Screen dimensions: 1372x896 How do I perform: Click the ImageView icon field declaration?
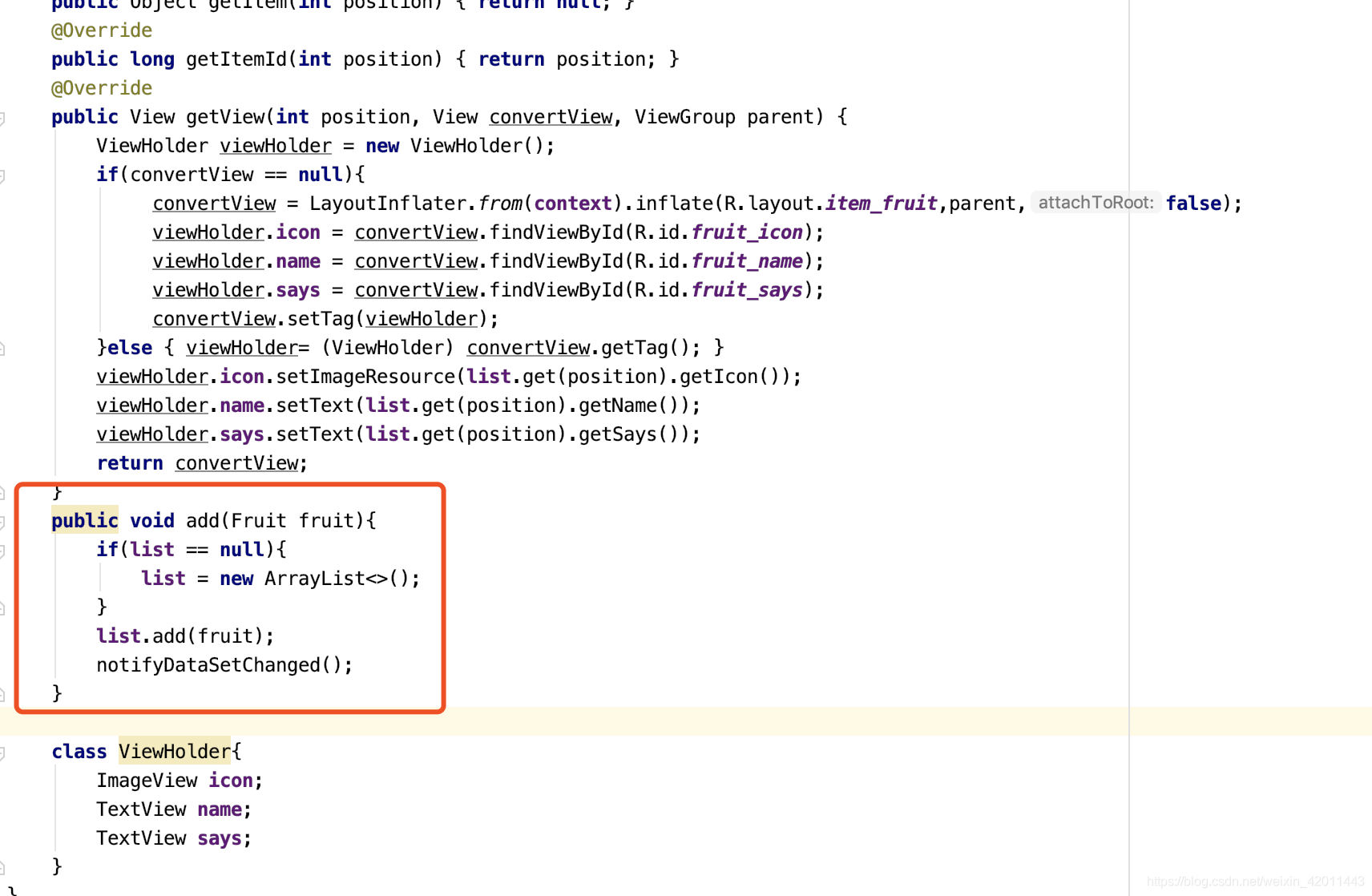[x=180, y=781]
